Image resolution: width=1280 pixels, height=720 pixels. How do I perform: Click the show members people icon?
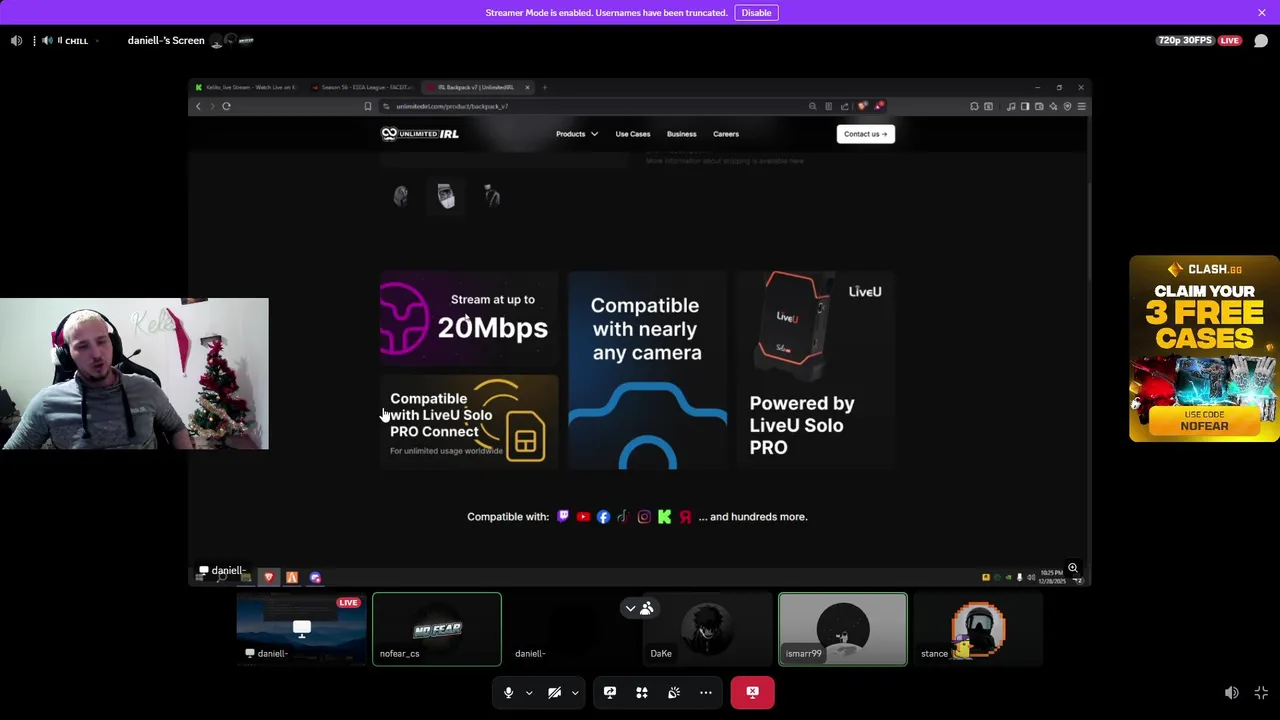647,609
